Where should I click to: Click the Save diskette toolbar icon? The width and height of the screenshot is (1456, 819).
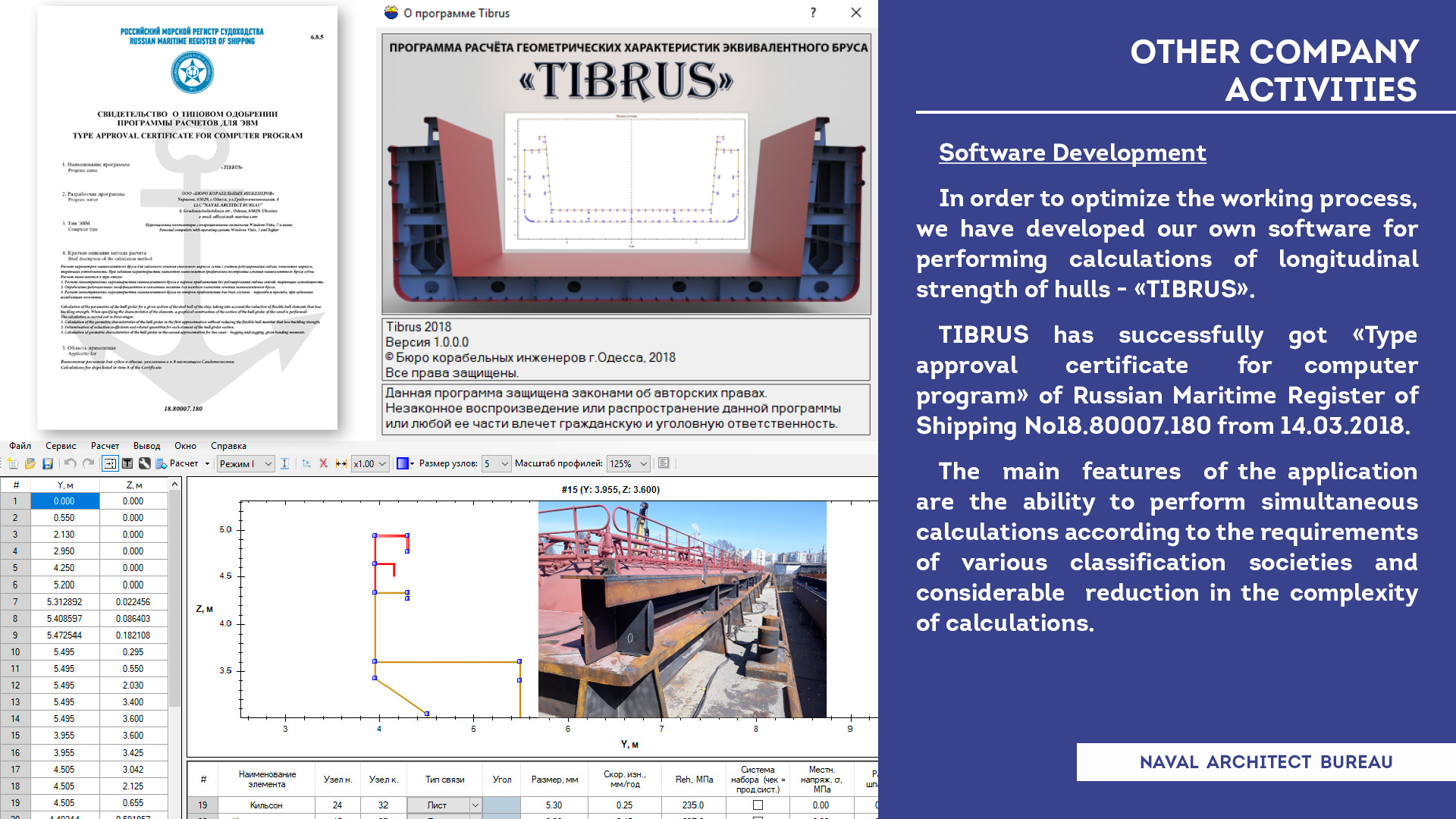pos(48,463)
